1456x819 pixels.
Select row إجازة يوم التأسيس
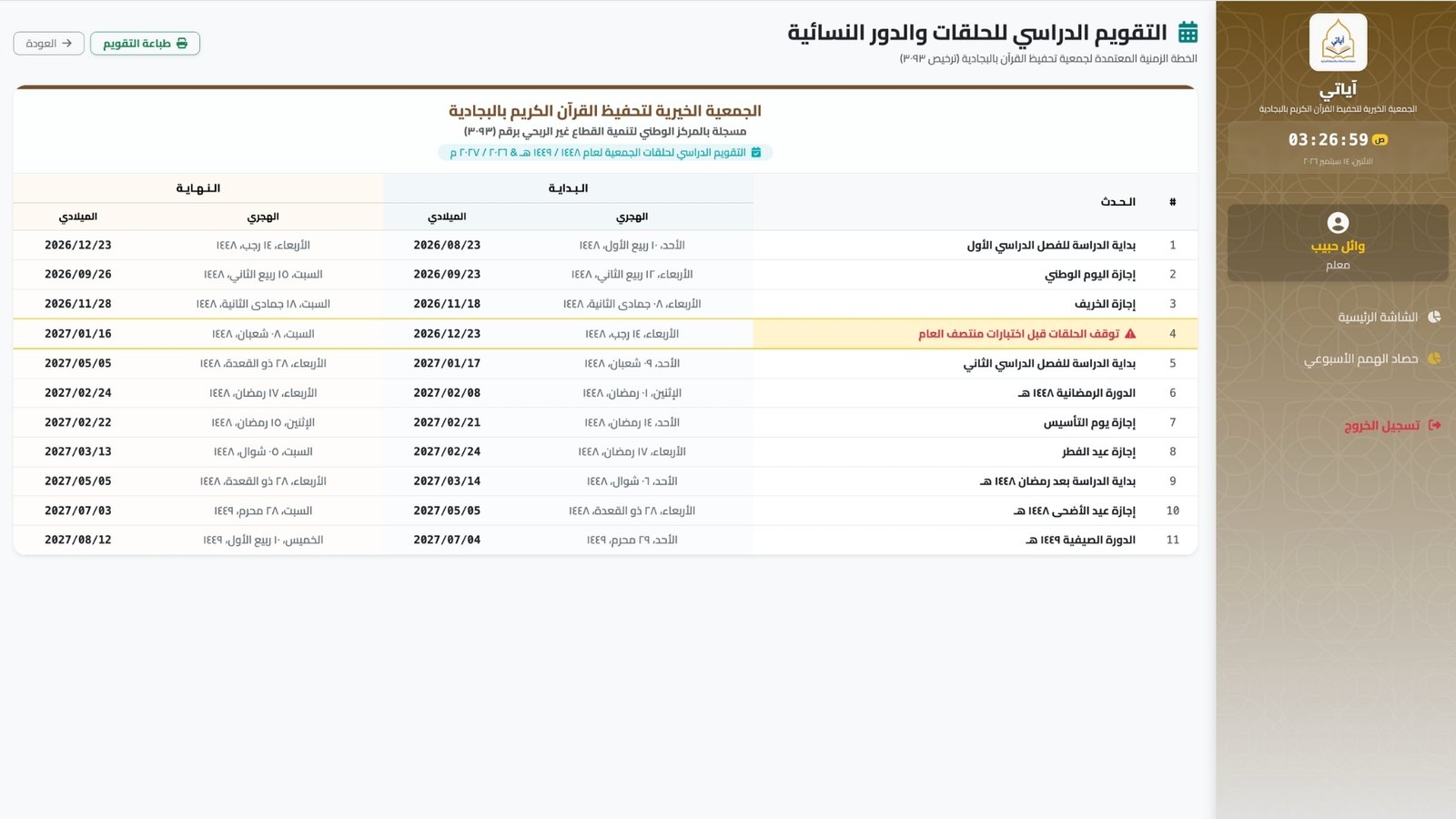click(605, 422)
